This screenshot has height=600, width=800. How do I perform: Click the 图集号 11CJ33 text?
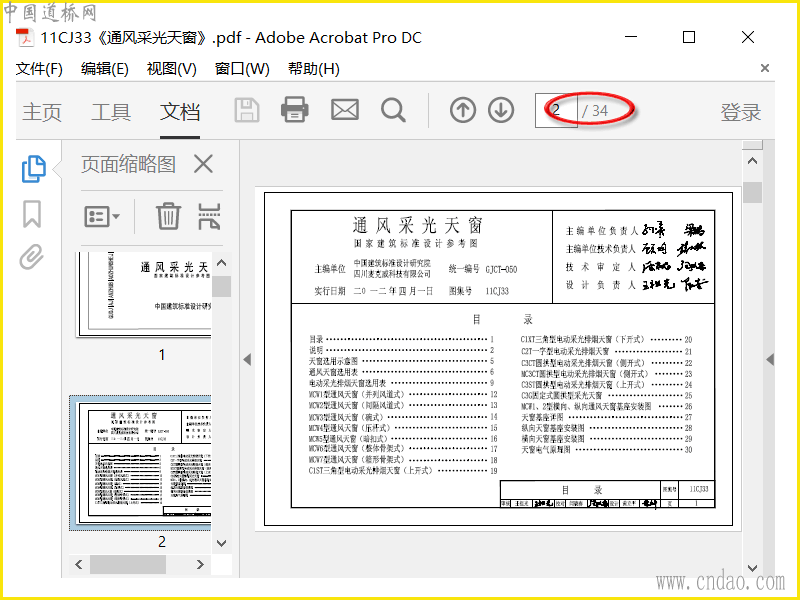[479, 291]
